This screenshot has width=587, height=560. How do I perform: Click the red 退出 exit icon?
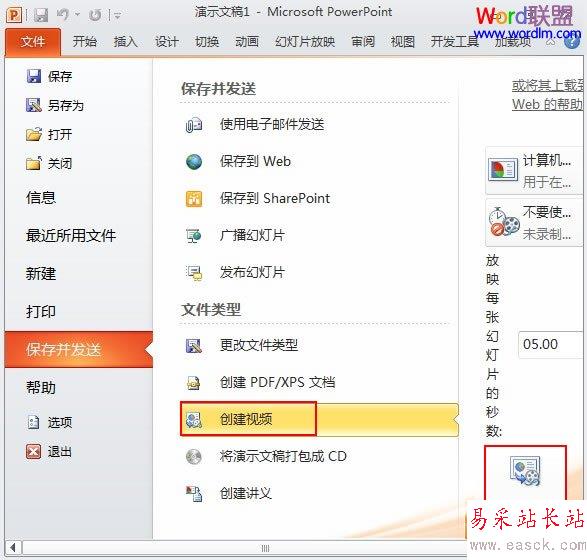[x=33, y=451]
